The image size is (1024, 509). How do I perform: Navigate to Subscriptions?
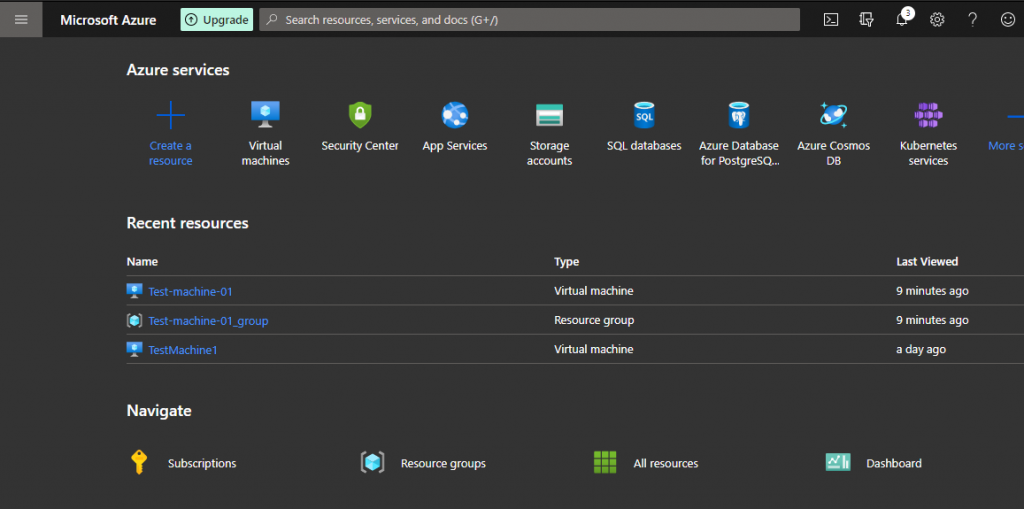pos(201,463)
